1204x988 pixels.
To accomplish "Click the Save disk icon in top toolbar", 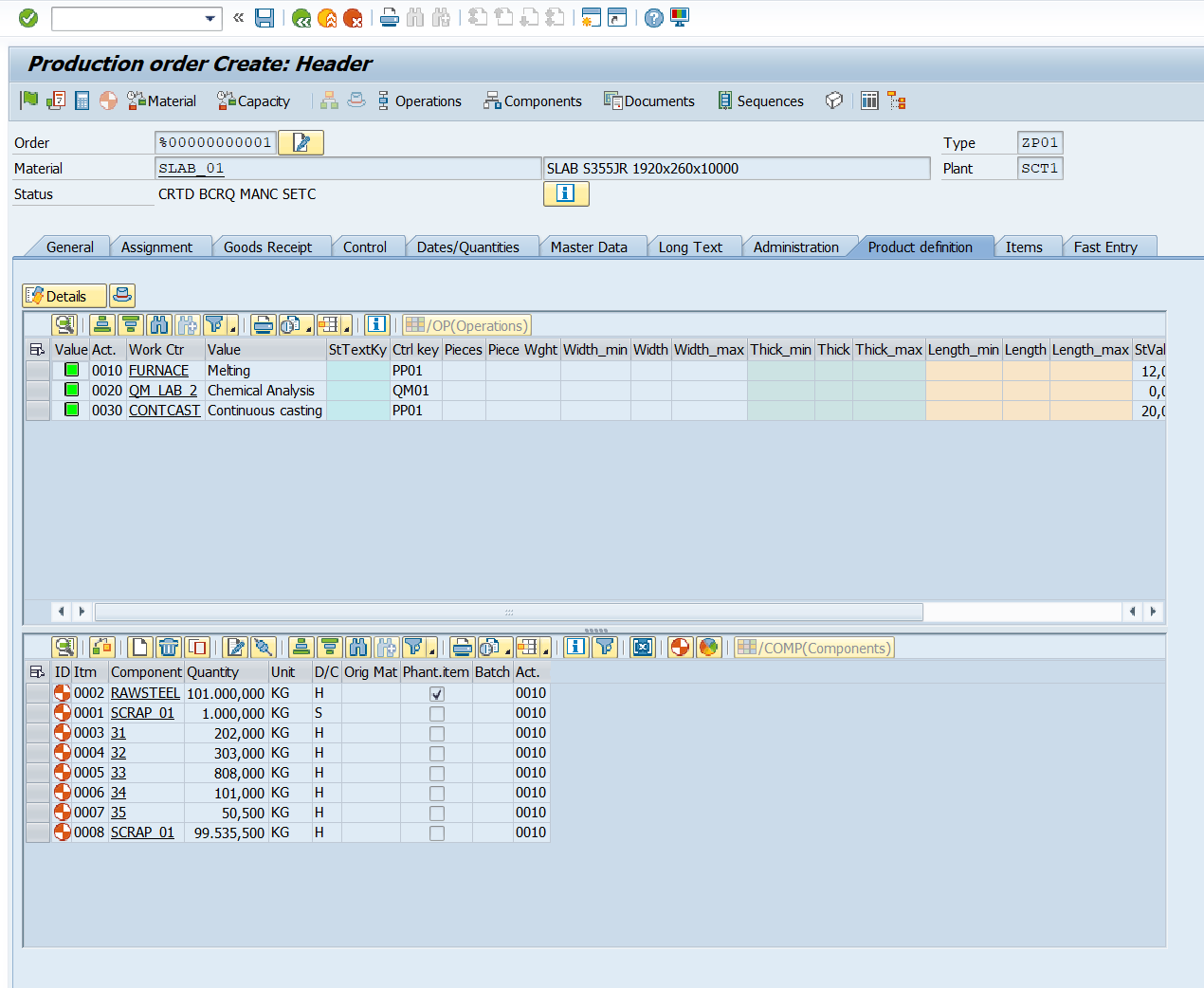I will [x=265, y=18].
